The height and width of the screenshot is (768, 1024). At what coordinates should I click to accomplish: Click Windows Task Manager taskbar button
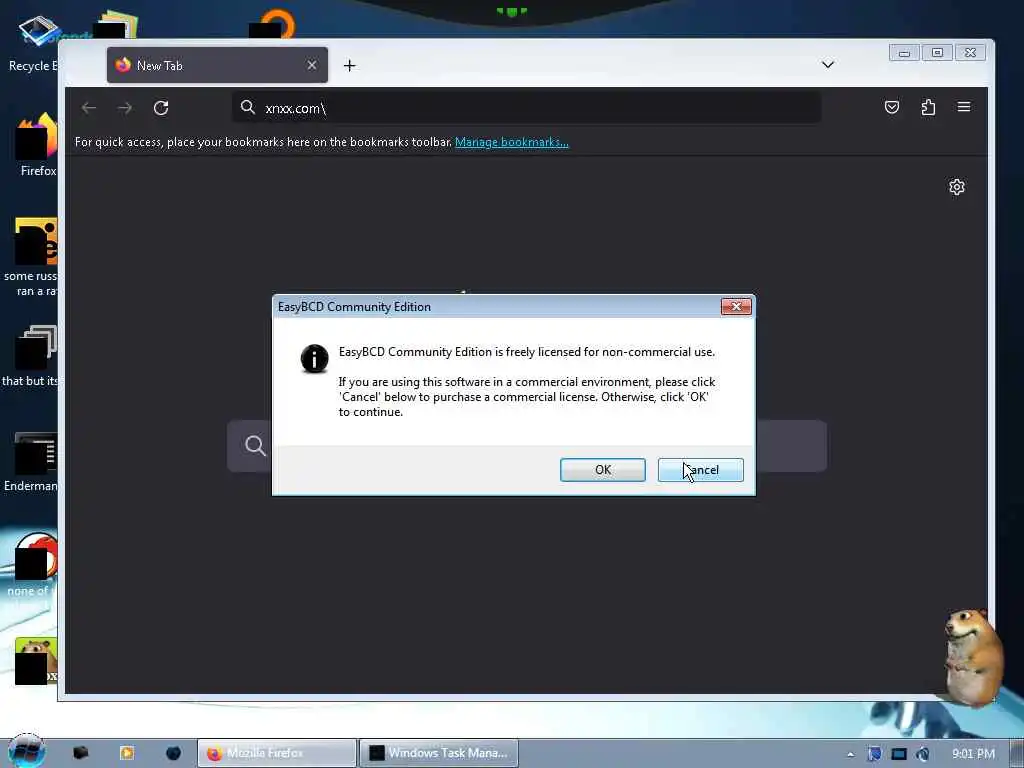coord(439,753)
